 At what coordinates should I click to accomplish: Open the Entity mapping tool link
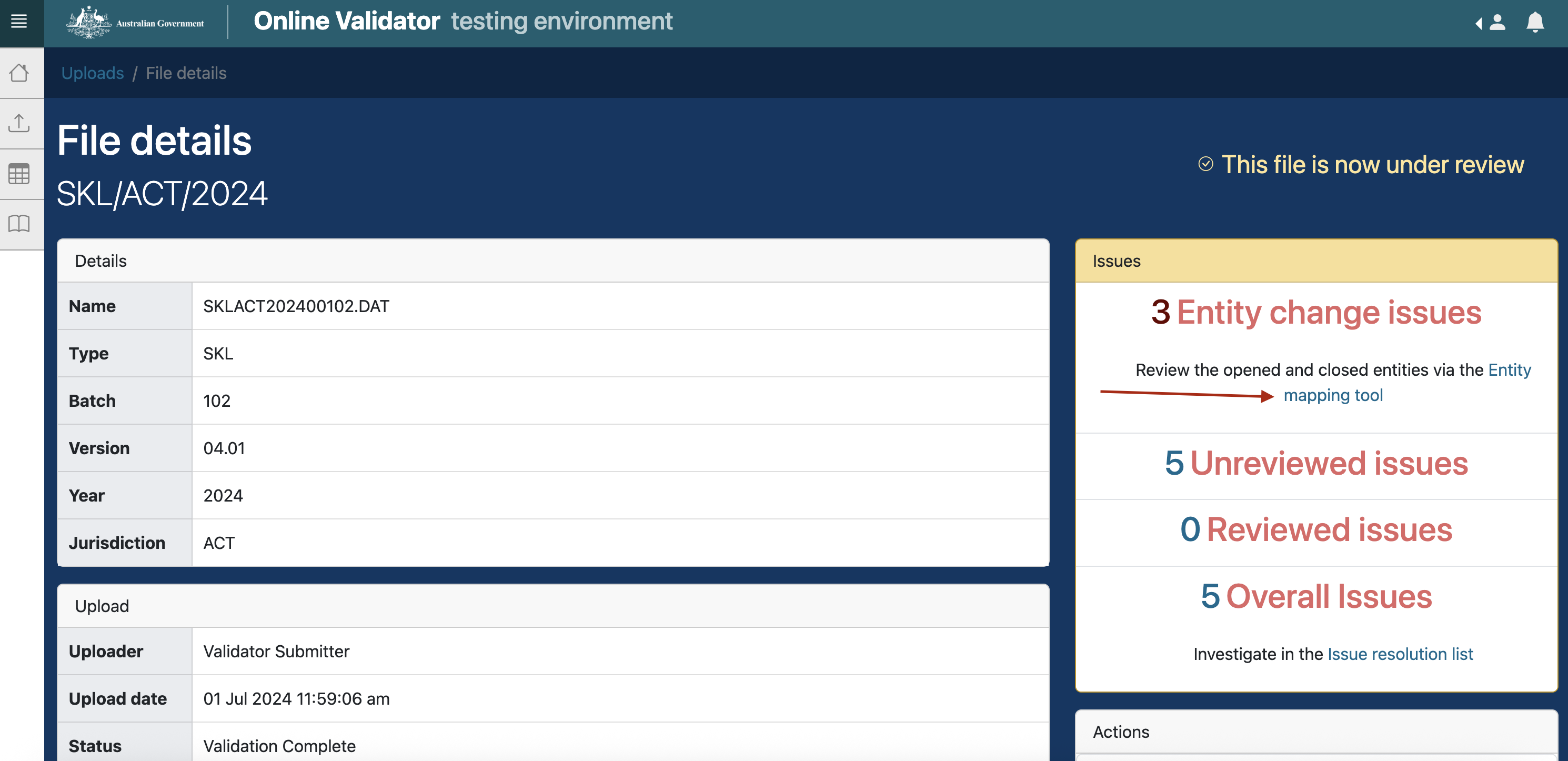(x=1332, y=395)
